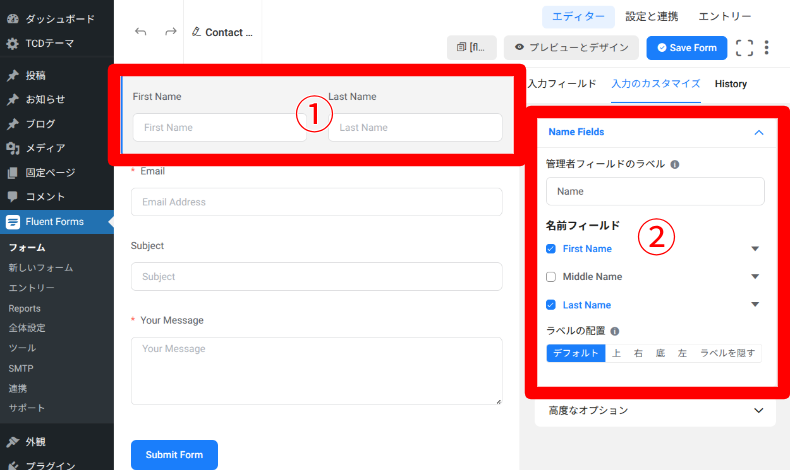Image resolution: width=790 pixels, height=470 pixels.
Task: Open the 全体設定 submenu link
Action: (27, 328)
